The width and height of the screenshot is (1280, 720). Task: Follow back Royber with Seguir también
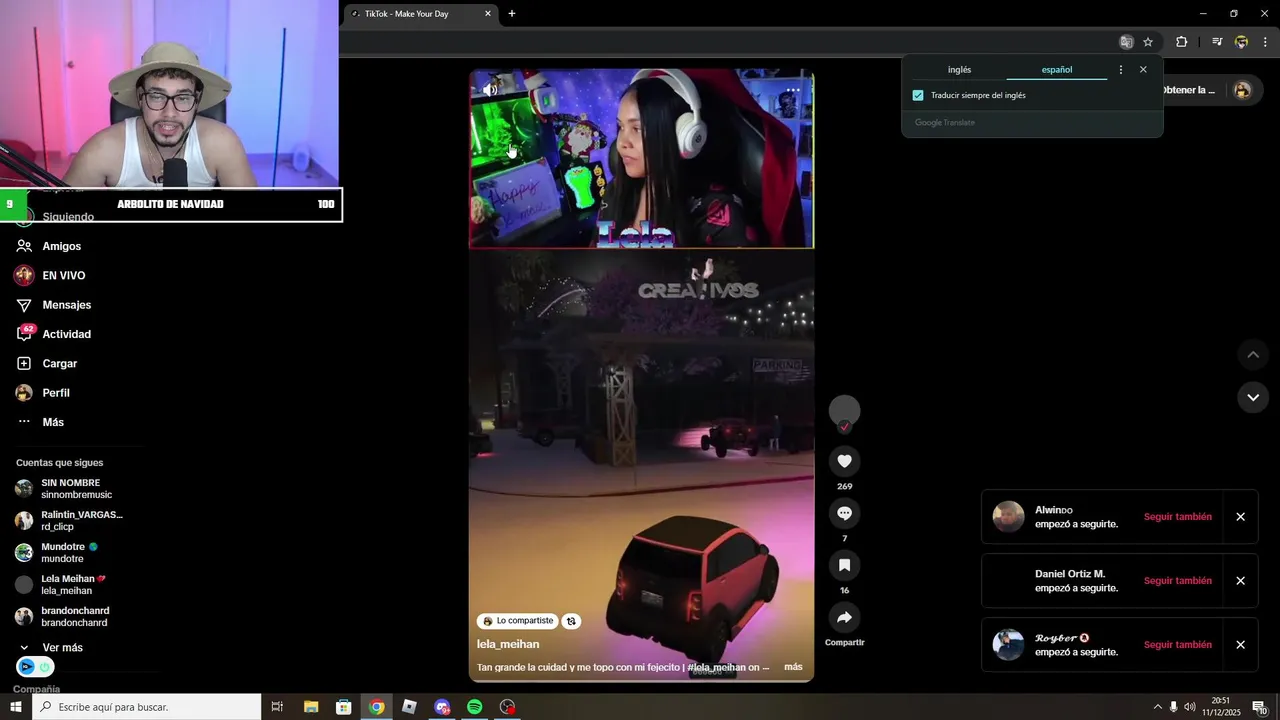coord(1178,645)
